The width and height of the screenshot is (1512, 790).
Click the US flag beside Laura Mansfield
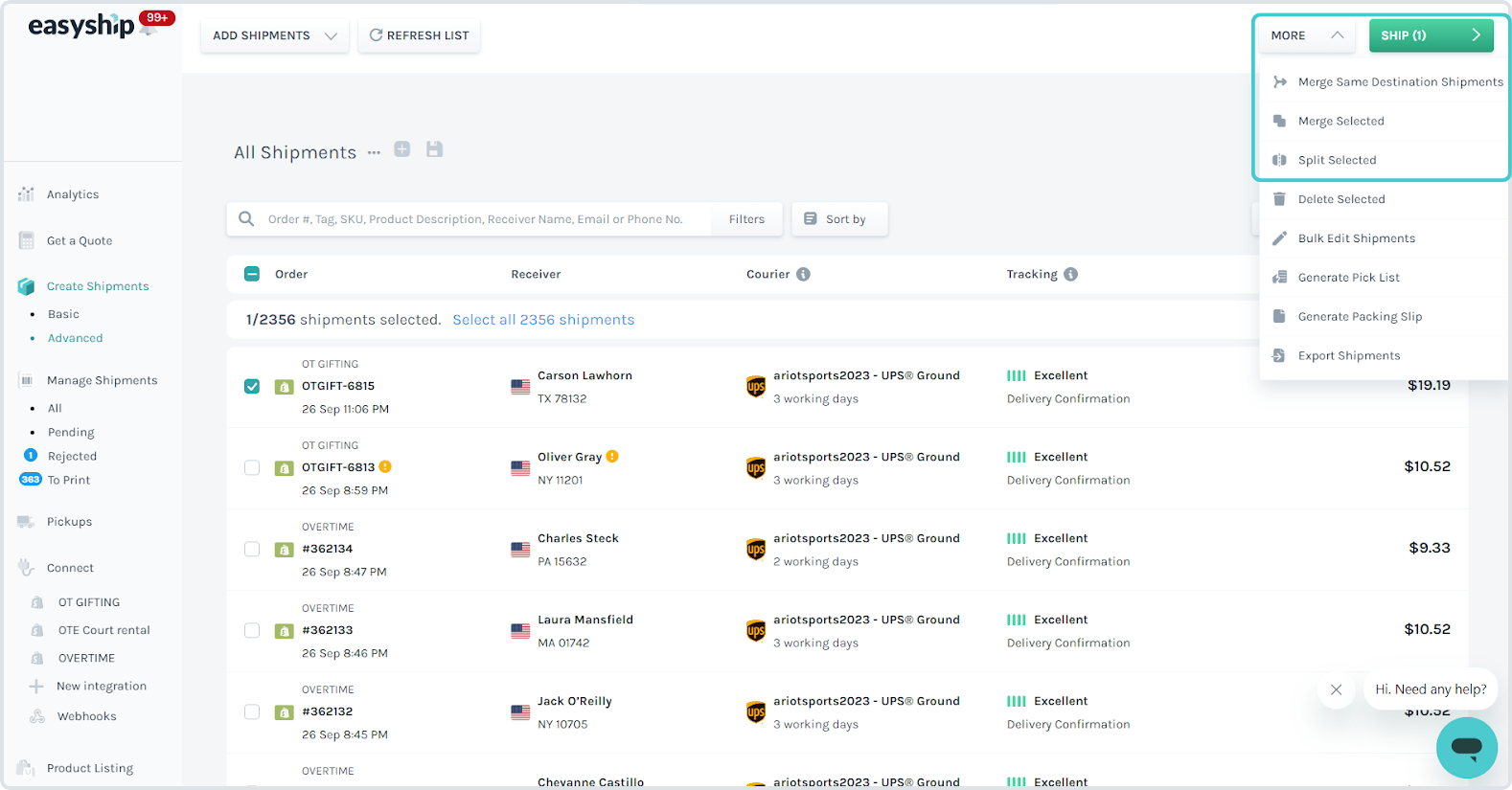[x=520, y=631]
